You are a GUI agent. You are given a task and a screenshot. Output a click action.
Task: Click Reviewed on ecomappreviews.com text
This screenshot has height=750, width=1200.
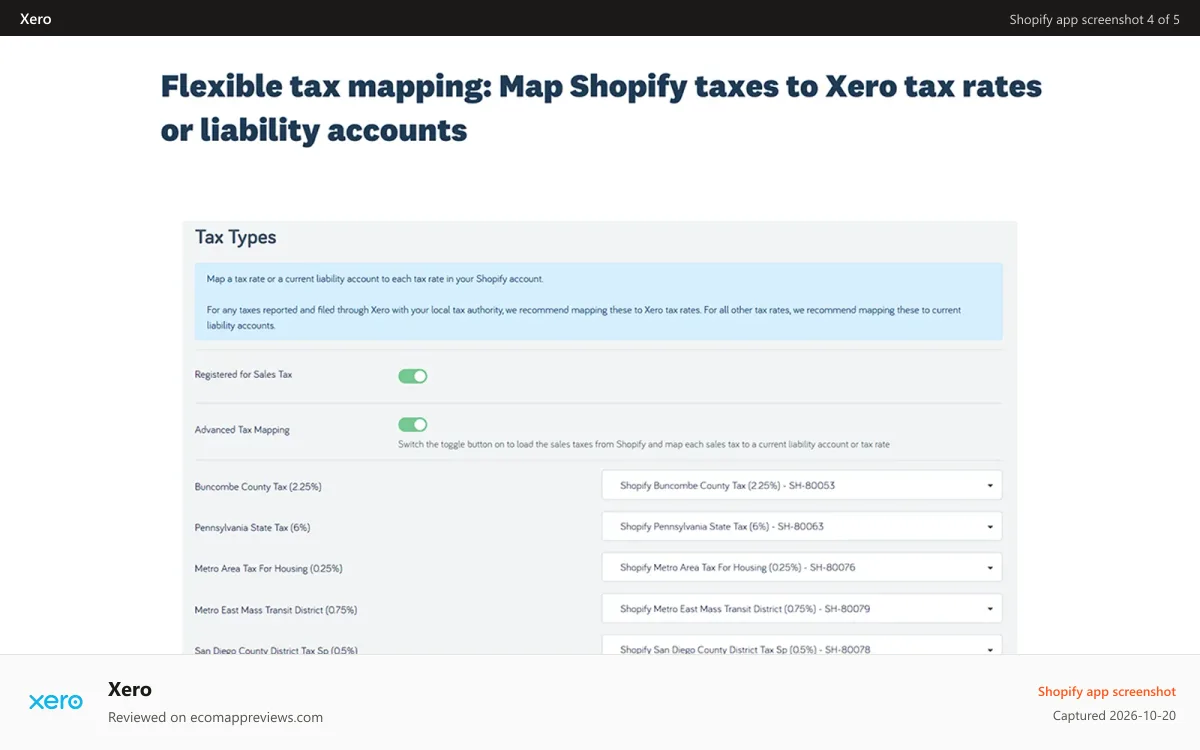(x=215, y=717)
